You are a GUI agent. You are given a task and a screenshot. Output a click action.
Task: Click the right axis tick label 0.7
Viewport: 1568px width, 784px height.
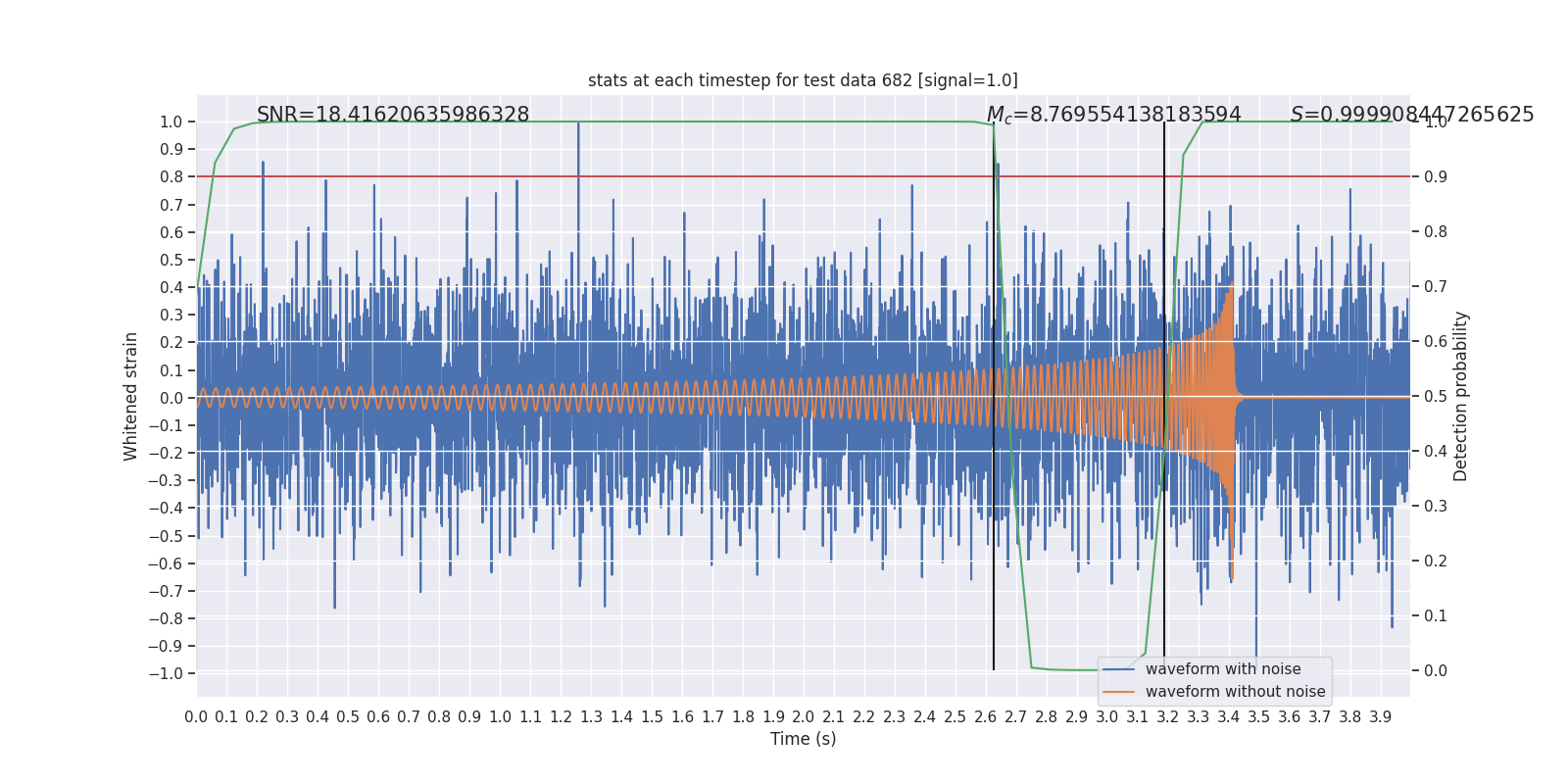tap(1436, 287)
